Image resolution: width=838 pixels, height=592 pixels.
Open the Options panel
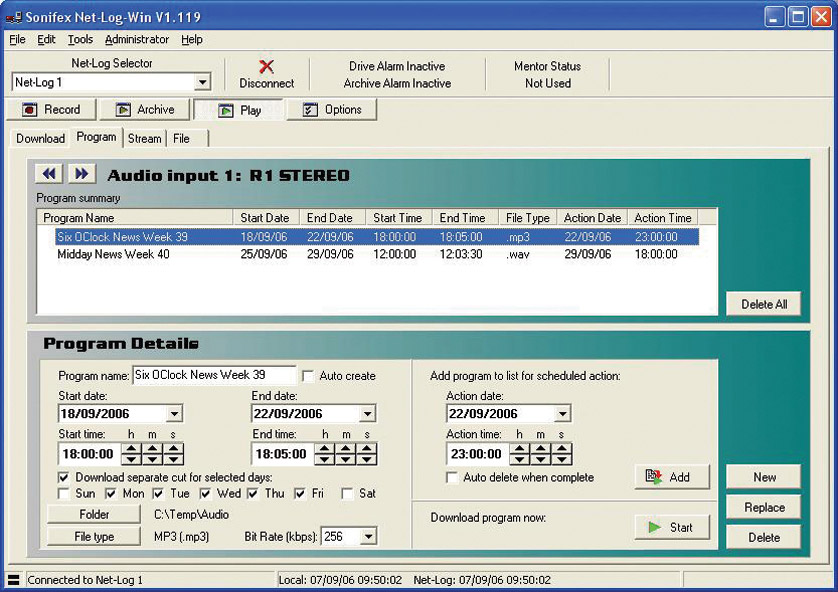click(x=332, y=110)
